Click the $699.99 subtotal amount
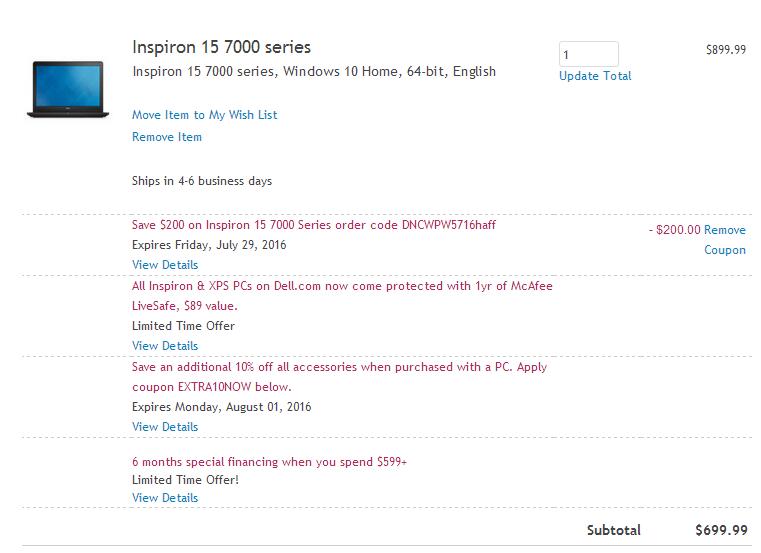Screen dimensions: 761x553 721,530
